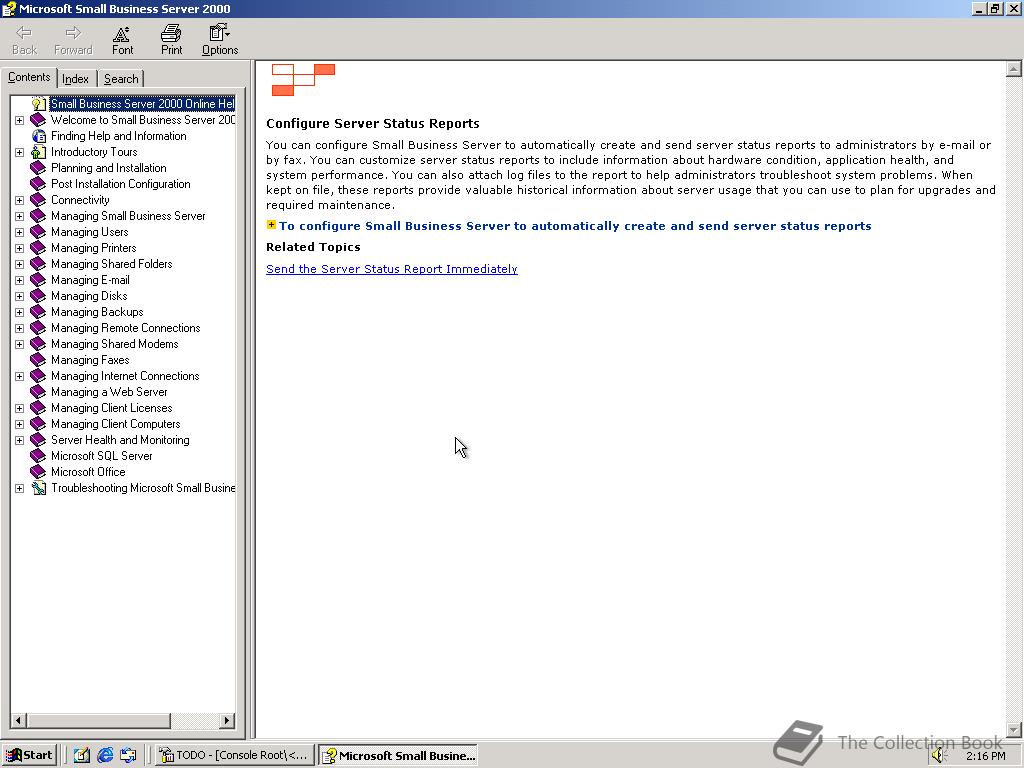Viewport: 1024px width, 768px height.
Task: Expand Managing Client Computers node
Action: 20,424
